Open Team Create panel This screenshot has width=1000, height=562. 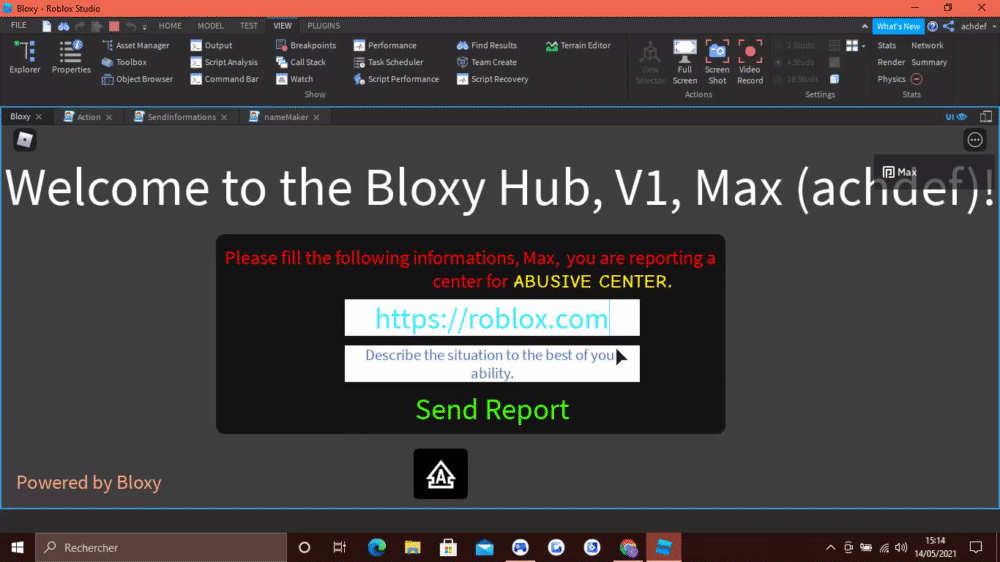pos(487,62)
